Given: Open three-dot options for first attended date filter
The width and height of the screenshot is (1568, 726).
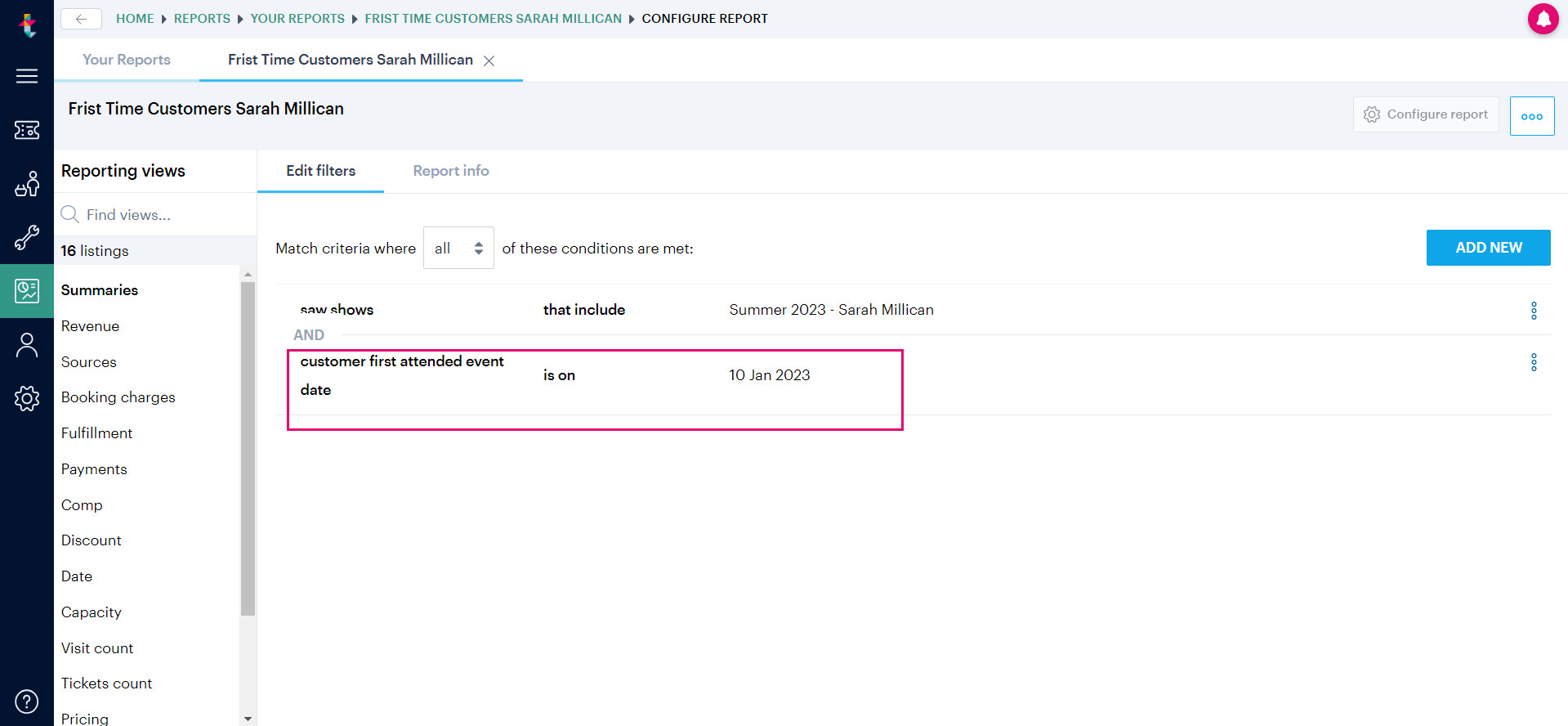Looking at the screenshot, I should 1534,362.
